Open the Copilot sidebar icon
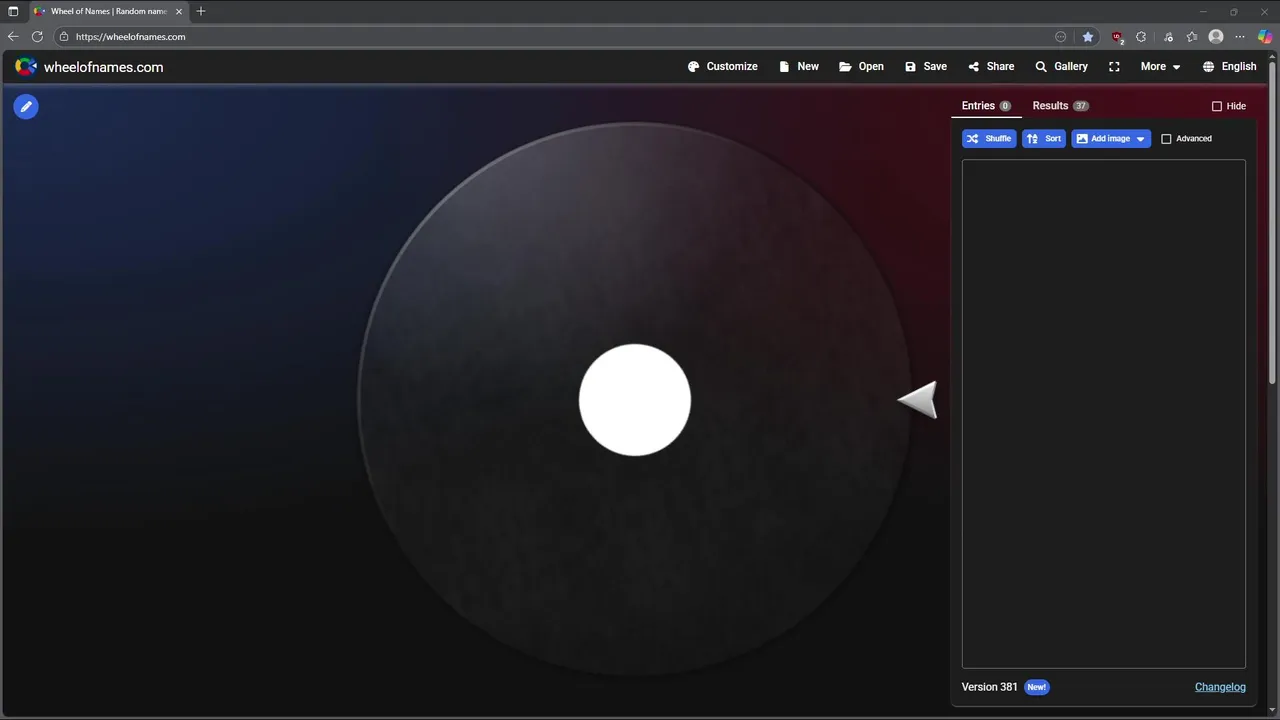1280x720 pixels. point(1265,37)
